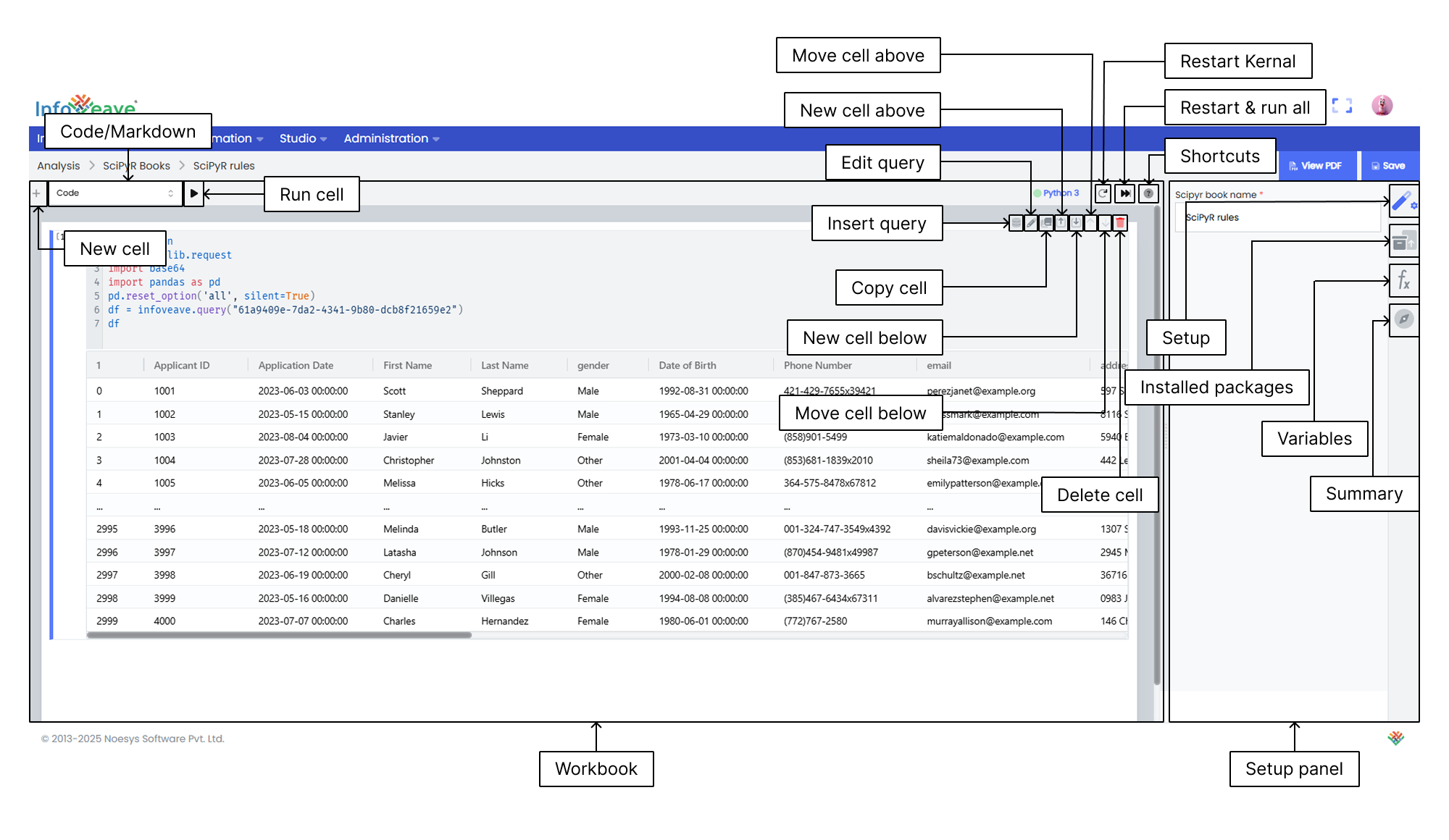Click the Infoveave icon in the footer
The image size is (1449, 840).
coord(1396,738)
